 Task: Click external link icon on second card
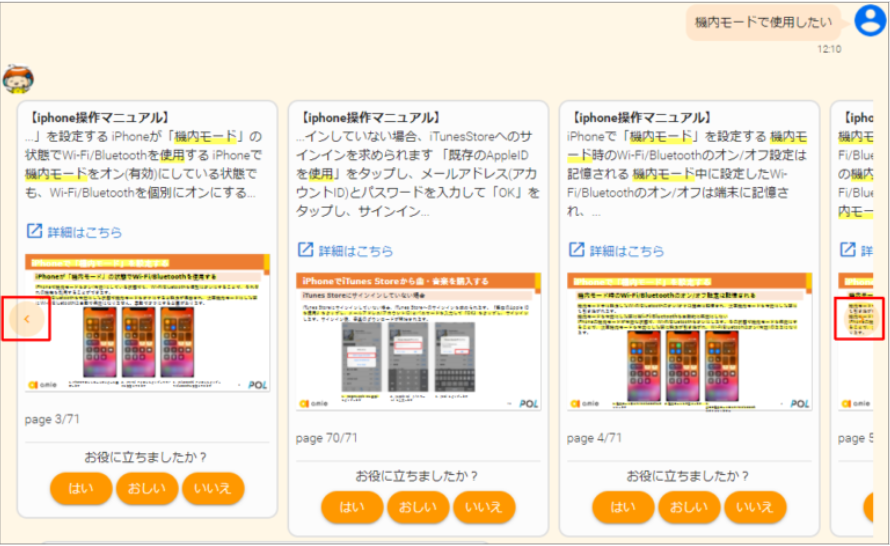(x=305, y=250)
